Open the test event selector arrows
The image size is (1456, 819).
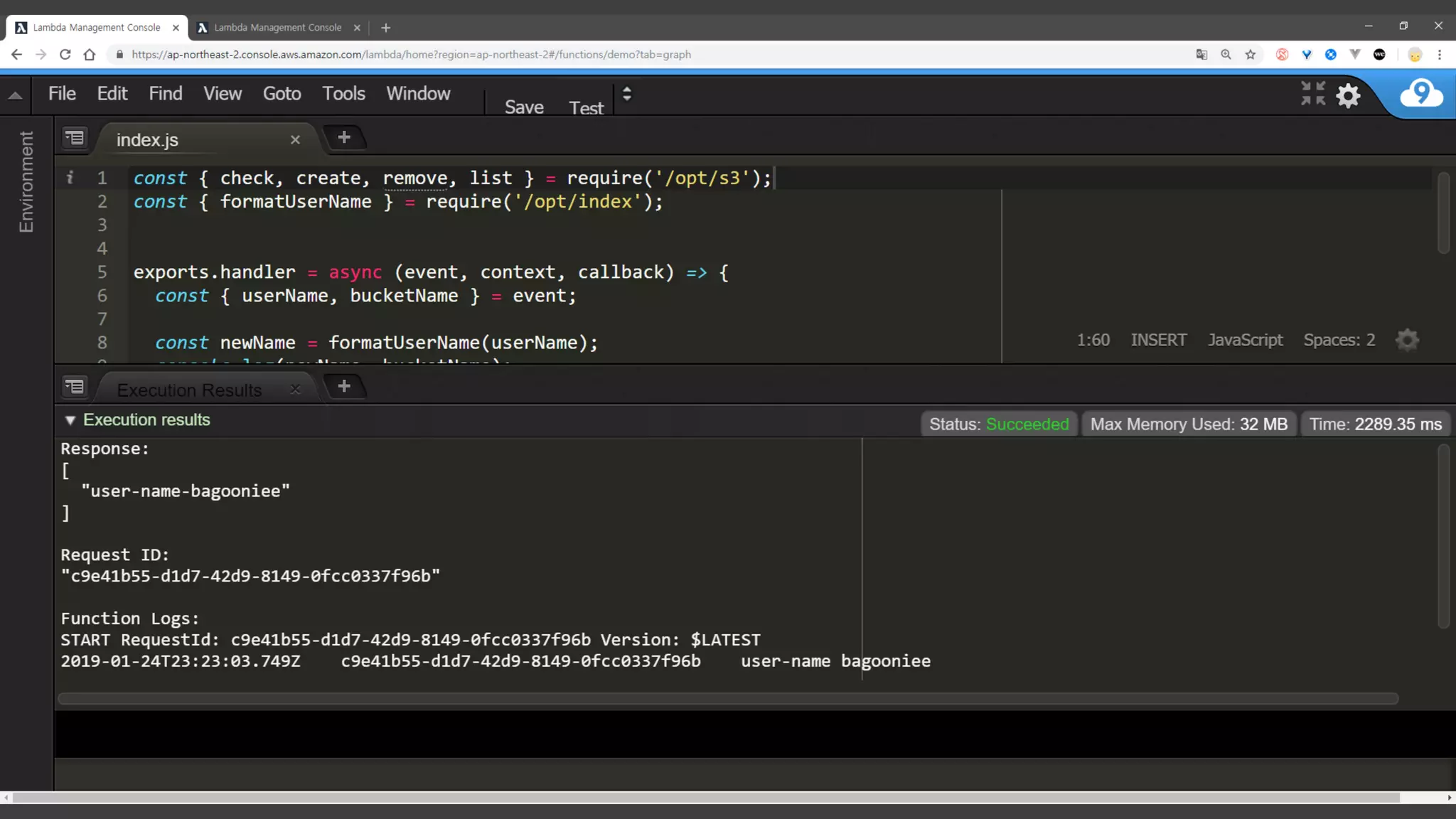626,94
